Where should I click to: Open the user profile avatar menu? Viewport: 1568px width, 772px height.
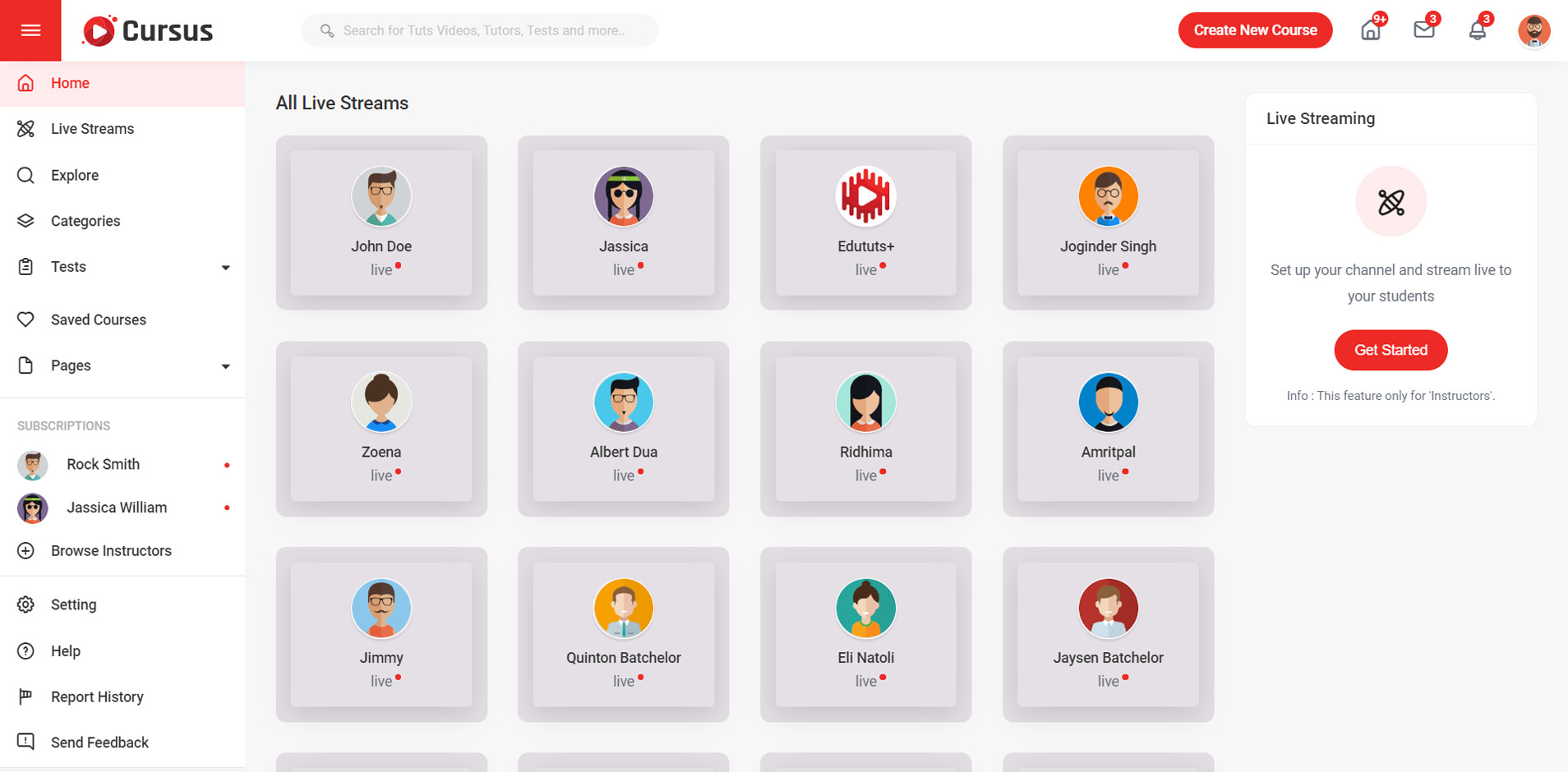[x=1533, y=31]
